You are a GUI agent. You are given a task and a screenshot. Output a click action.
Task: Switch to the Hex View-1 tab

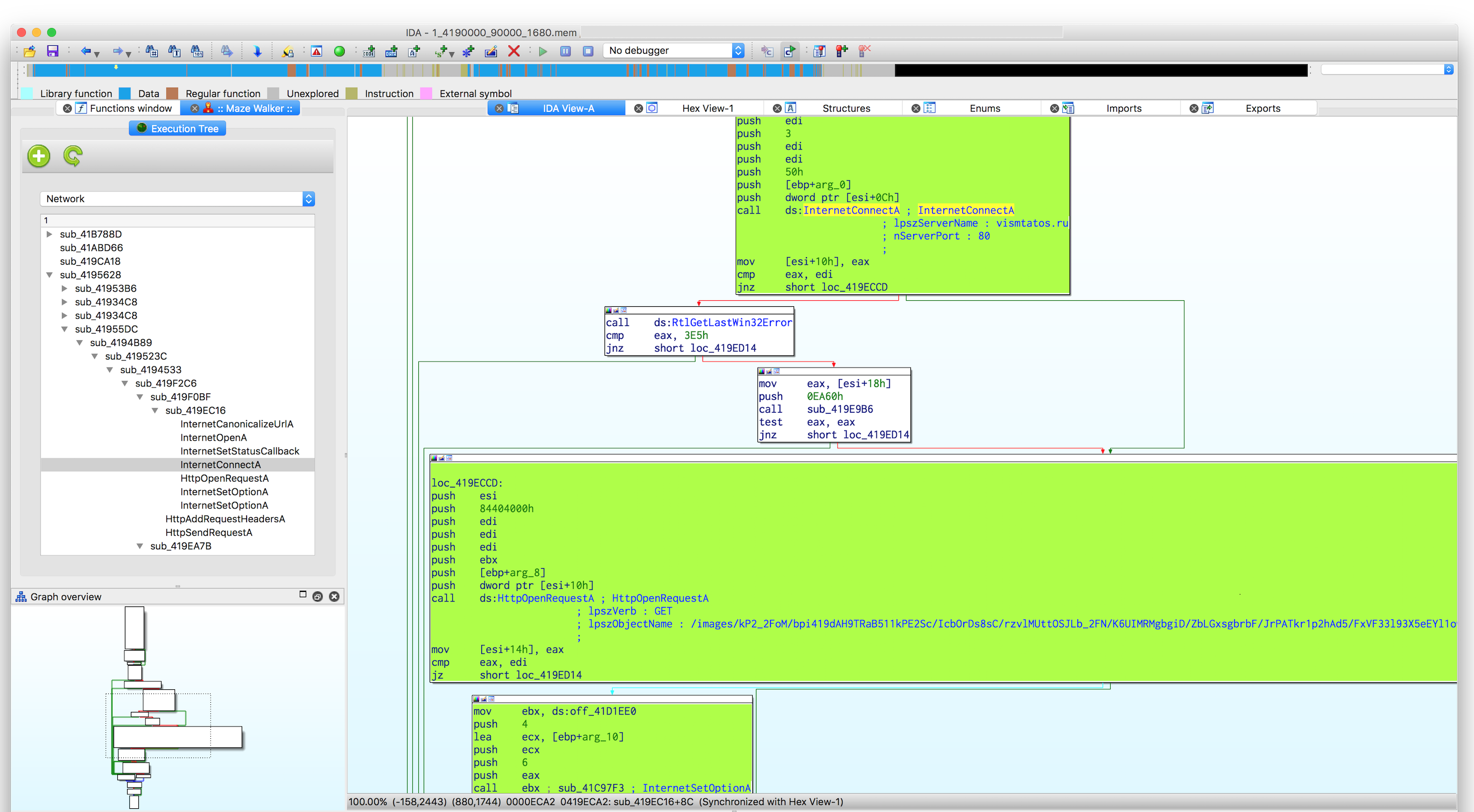[707, 109]
